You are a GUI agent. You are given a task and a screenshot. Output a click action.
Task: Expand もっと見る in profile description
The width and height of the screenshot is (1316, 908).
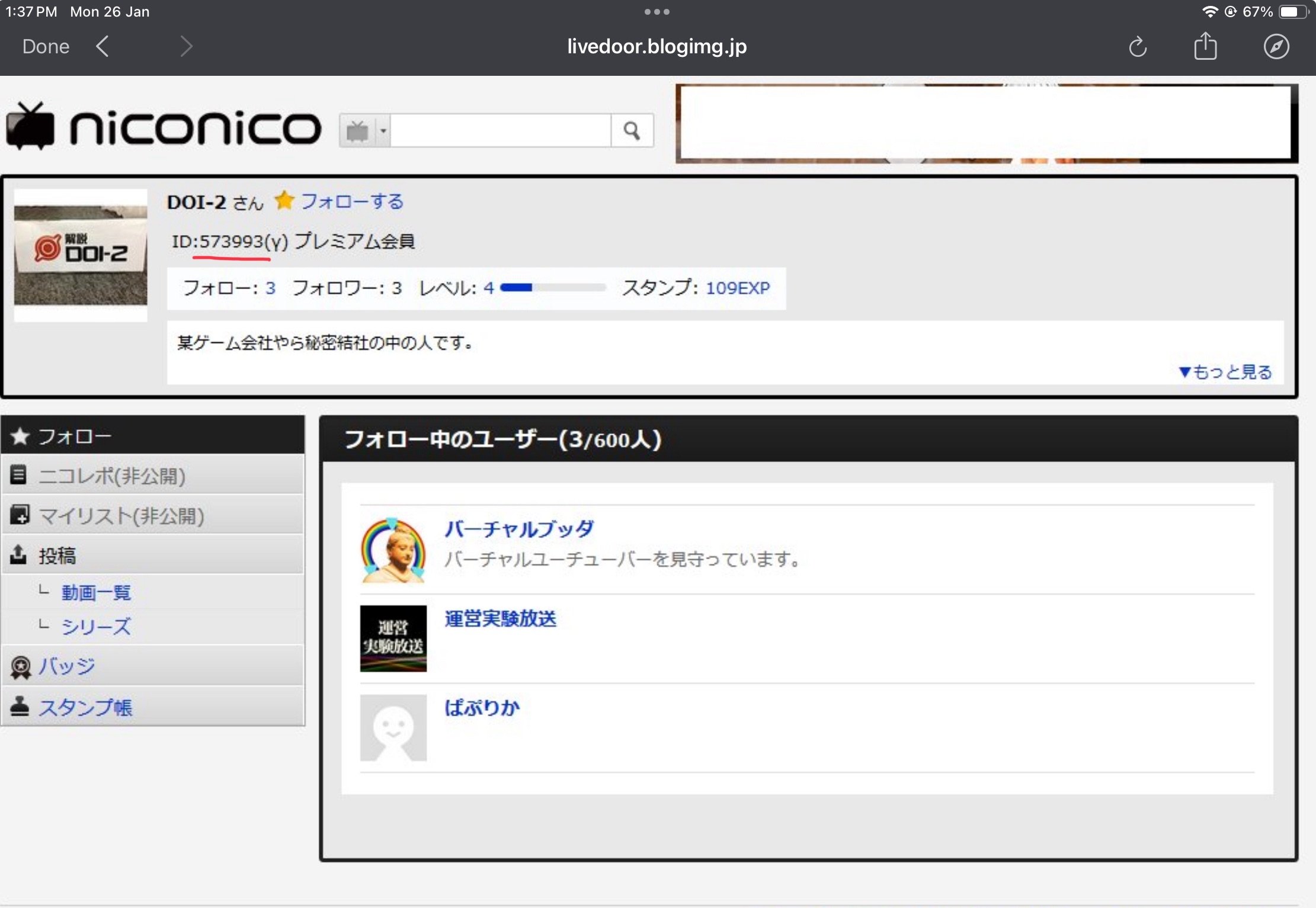[x=1225, y=371]
